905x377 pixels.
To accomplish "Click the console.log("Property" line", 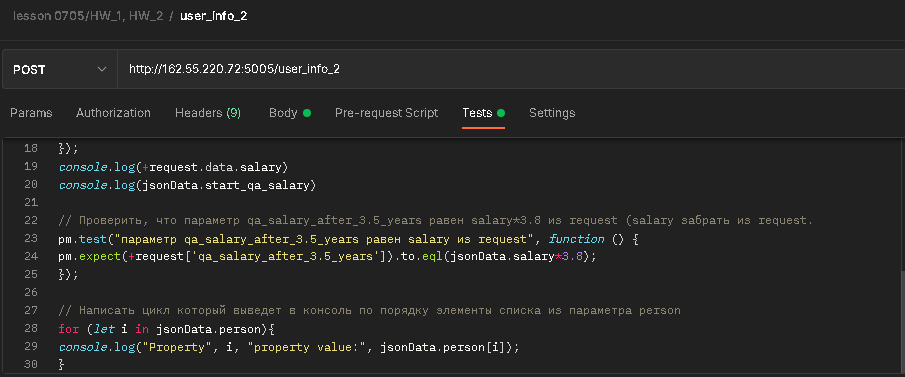I will (289, 347).
